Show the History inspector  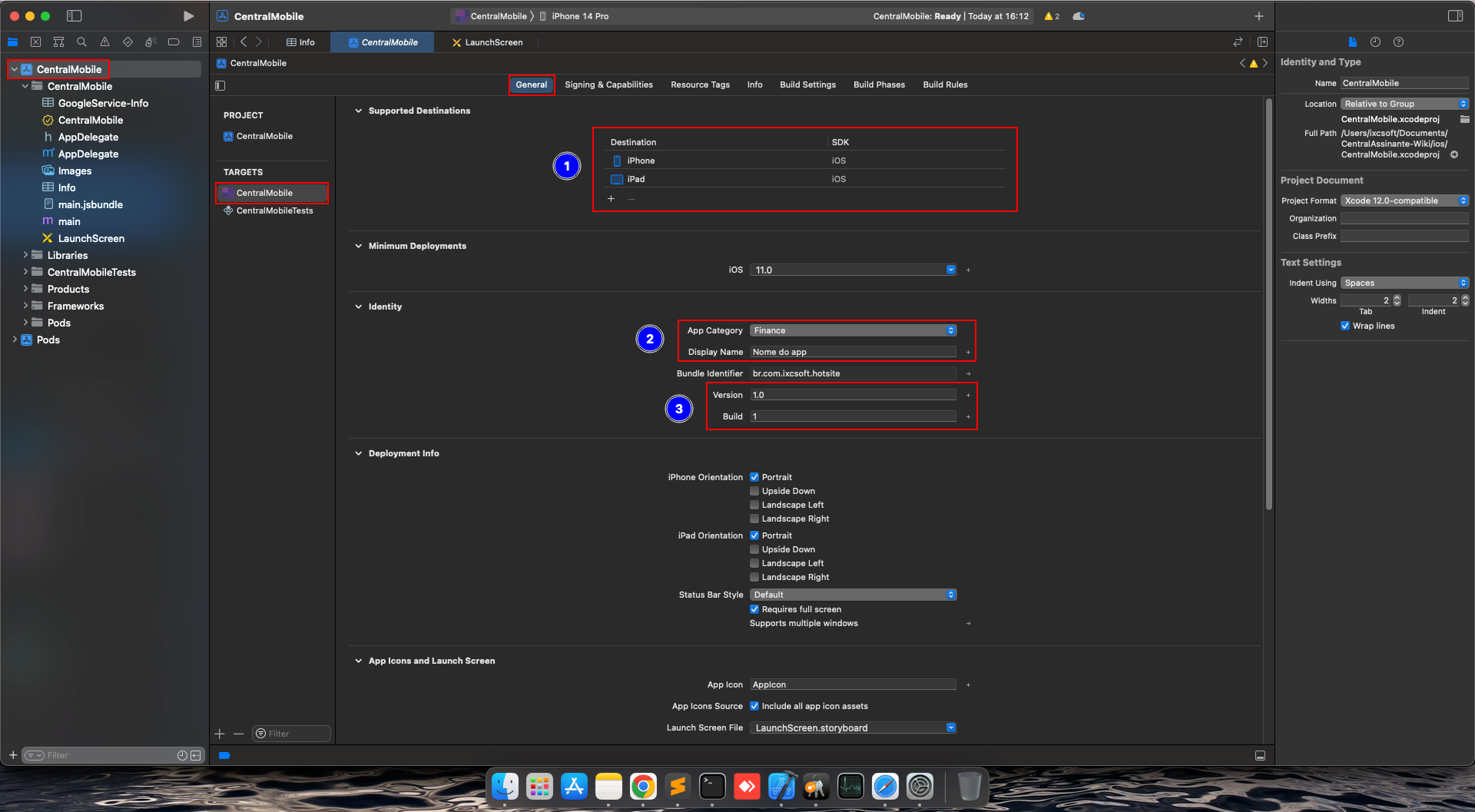coord(1375,42)
